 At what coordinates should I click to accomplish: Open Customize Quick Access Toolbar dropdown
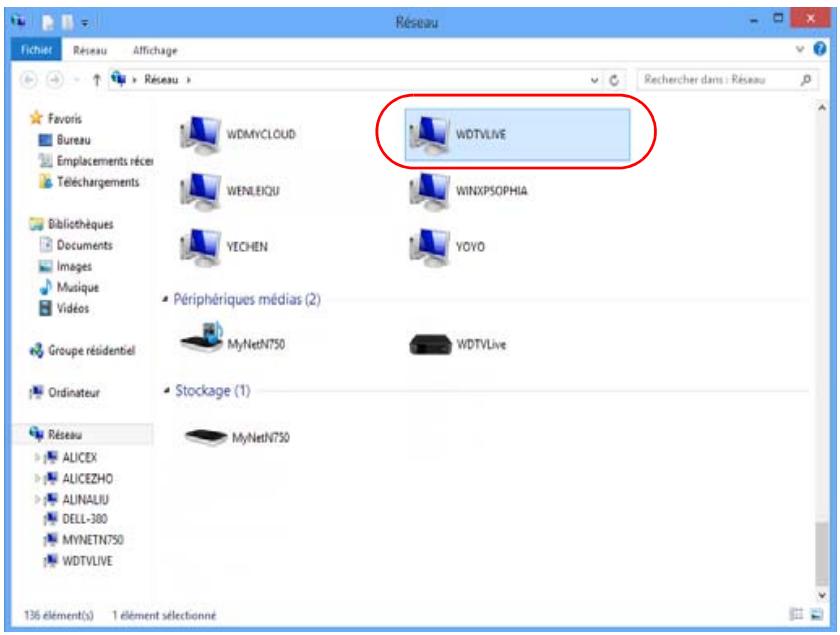(85, 23)
